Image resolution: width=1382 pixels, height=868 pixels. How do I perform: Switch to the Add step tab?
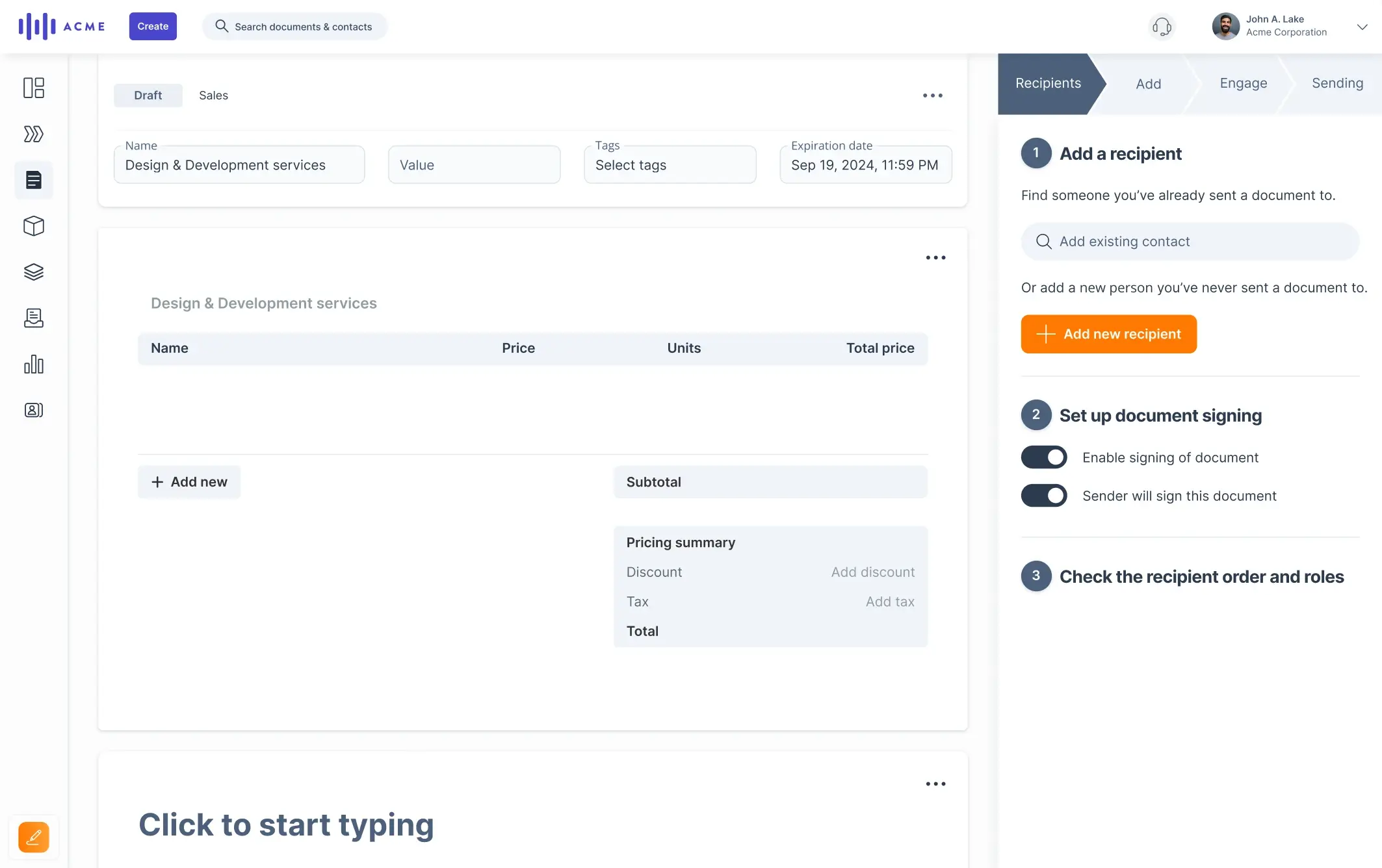pos(1148,84)
